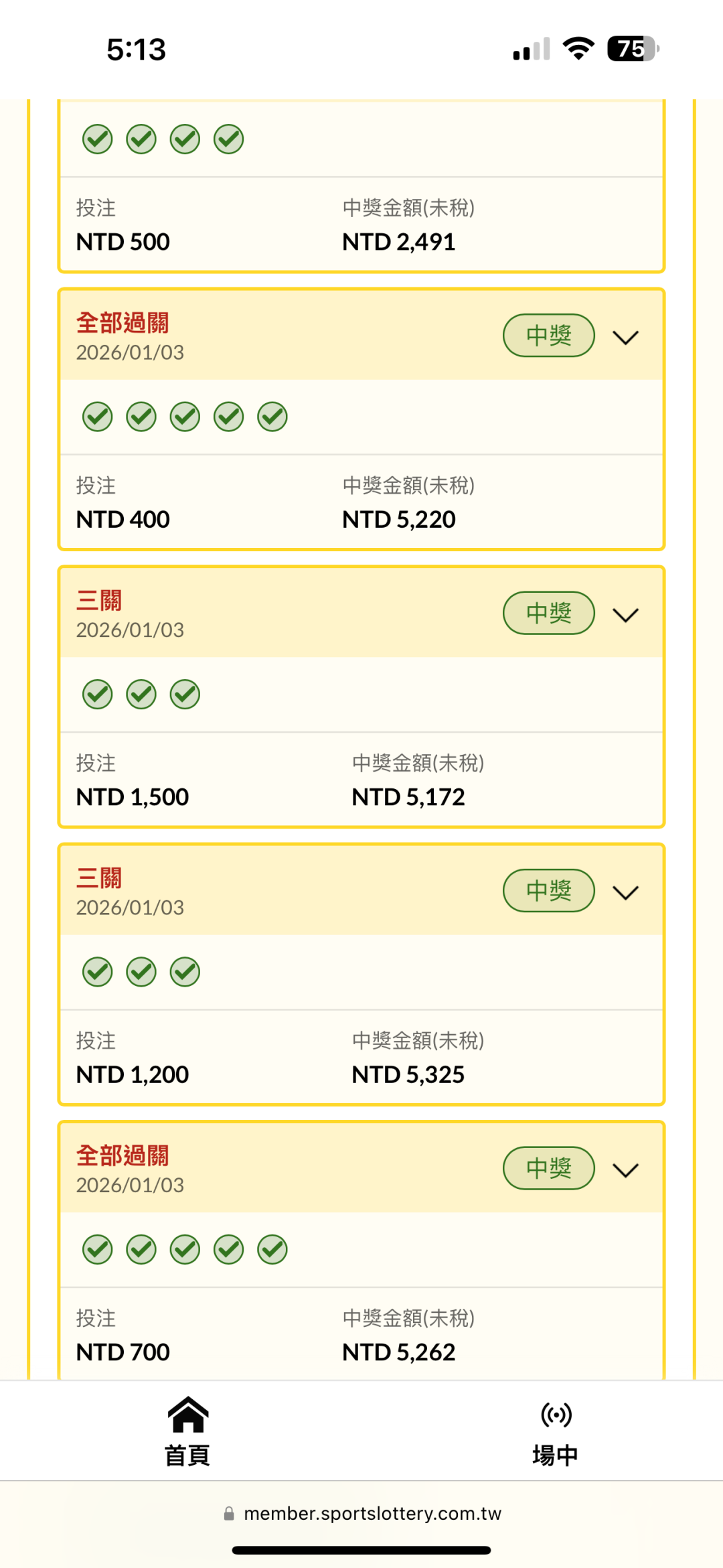The height and width of the screenshot is (1568, 723).
Task: Click first green checkmark in NTD 500 bet
Action: point(98,139)
